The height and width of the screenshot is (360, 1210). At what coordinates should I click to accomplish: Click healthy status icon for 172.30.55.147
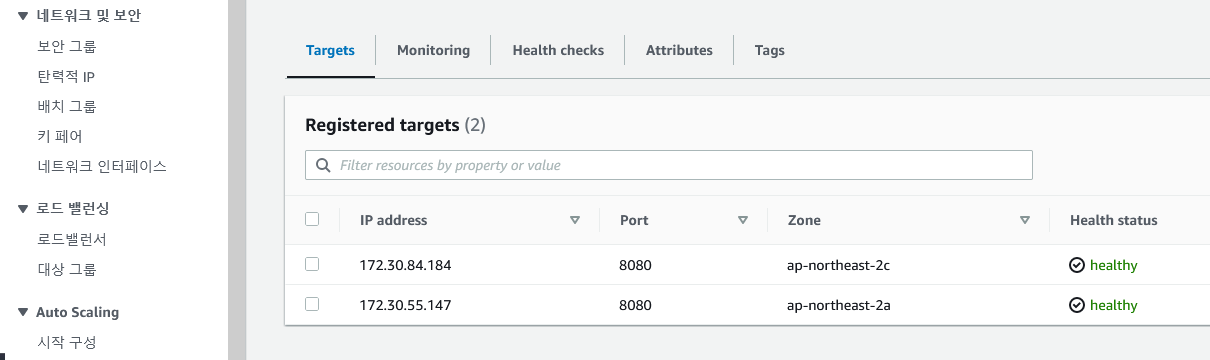1077,305
